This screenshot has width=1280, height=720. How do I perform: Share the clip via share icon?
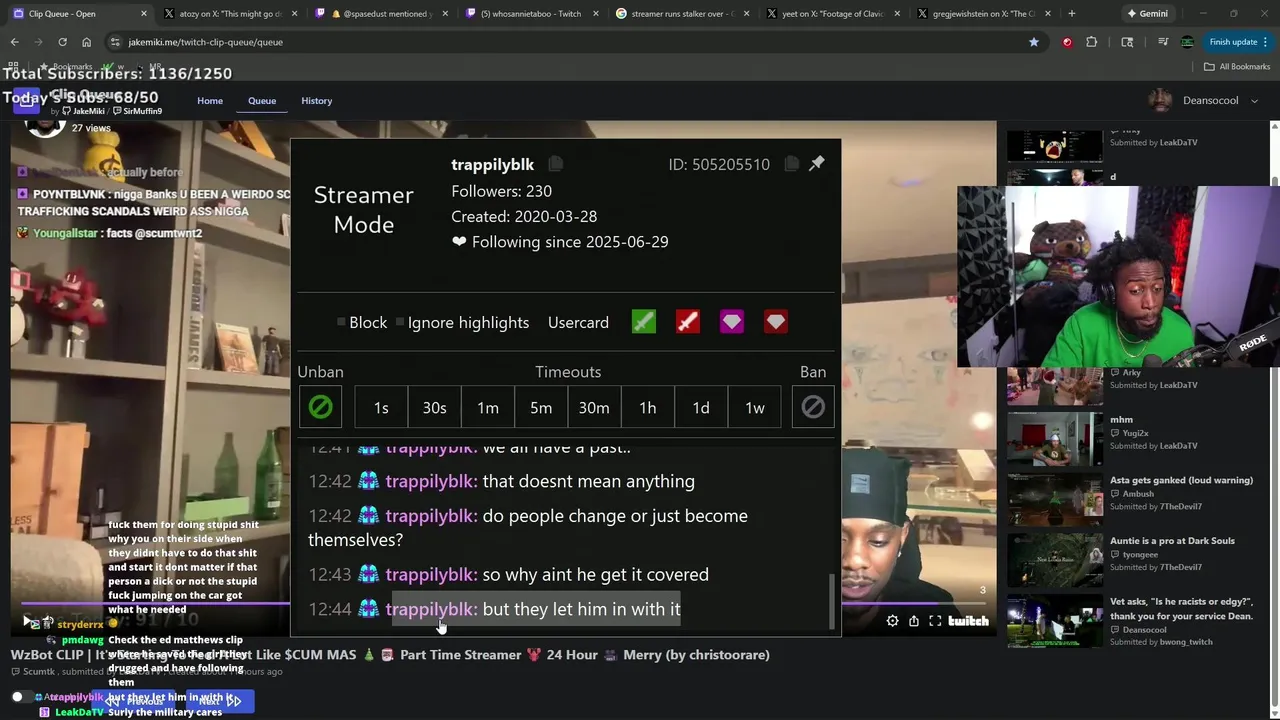tap(914, 621)
